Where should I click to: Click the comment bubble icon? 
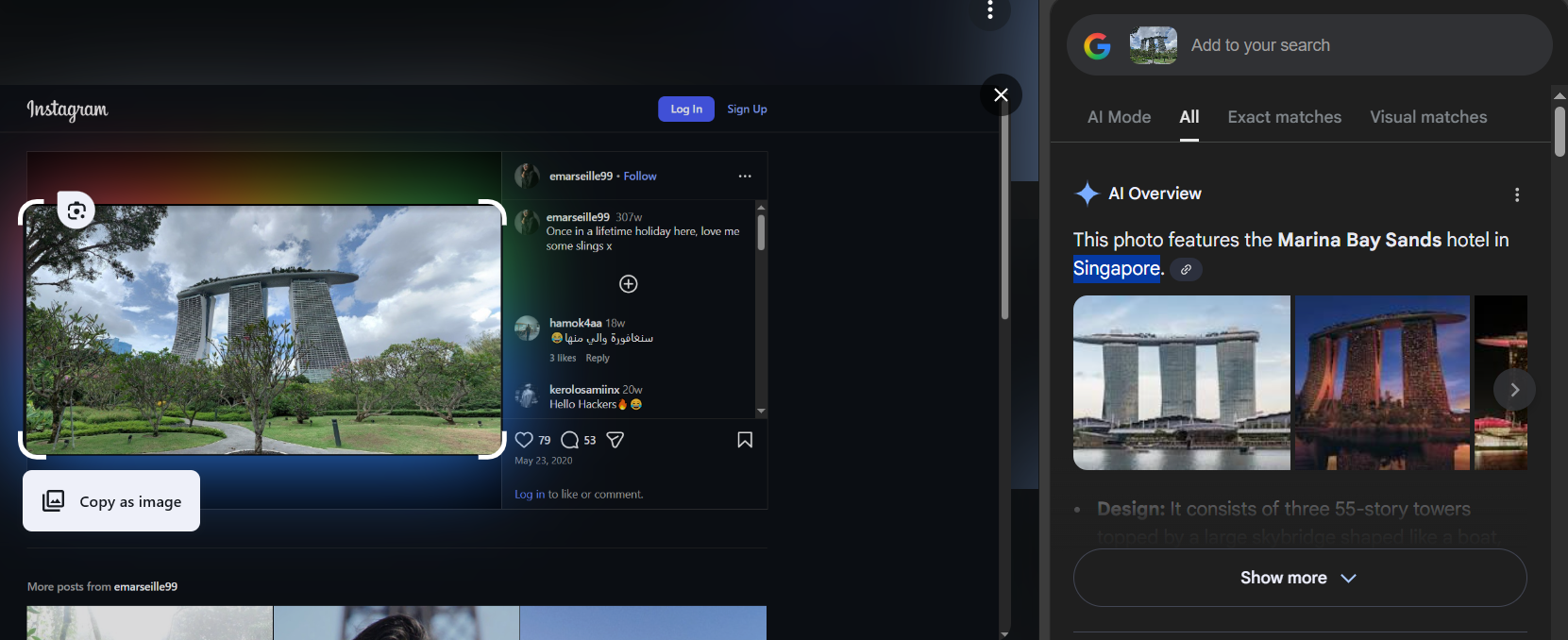point(569,440)
